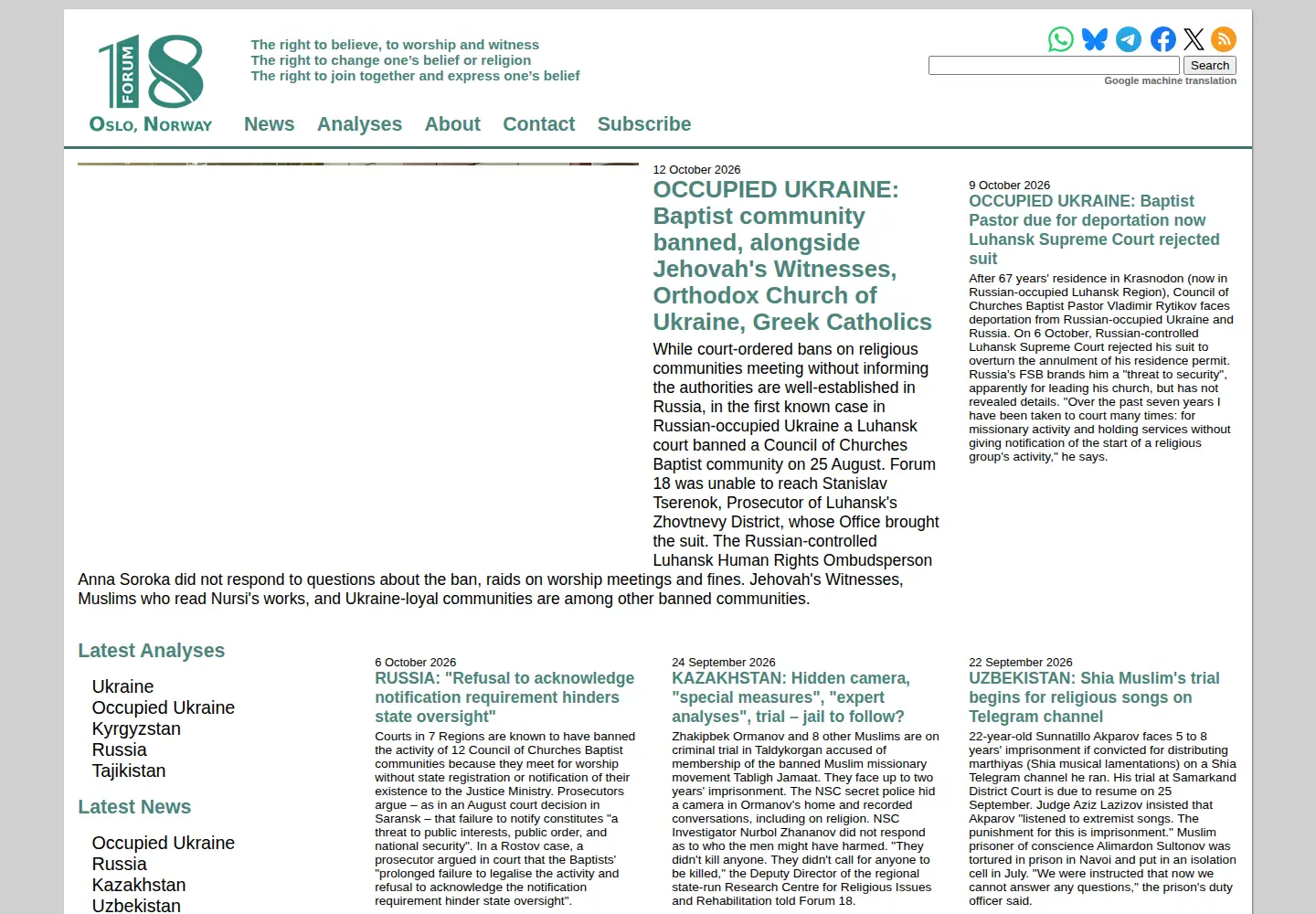Image resolution: width=1316 pixels, height=914 pixels.
Task: Click the '9 October 2026' date text
Action: (x=1010, y=186)
